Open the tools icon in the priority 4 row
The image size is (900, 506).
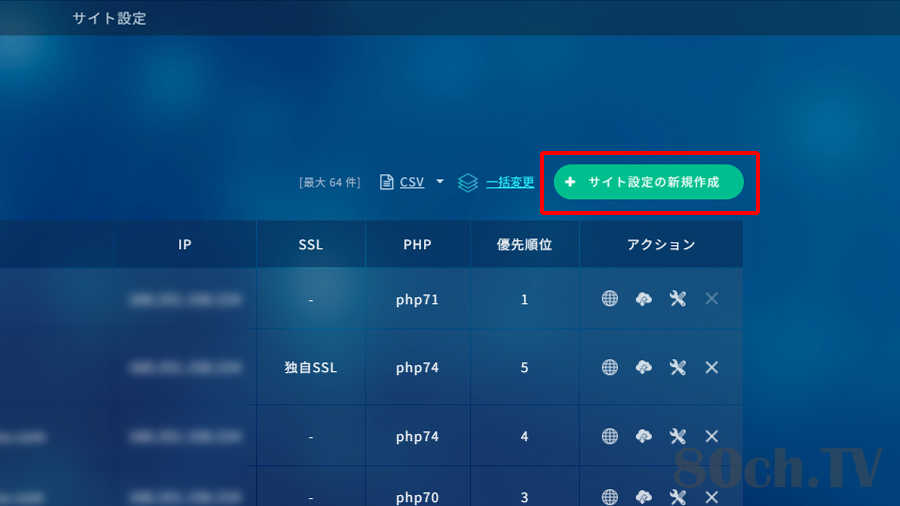pyautogui.click(x=678, y=436)
